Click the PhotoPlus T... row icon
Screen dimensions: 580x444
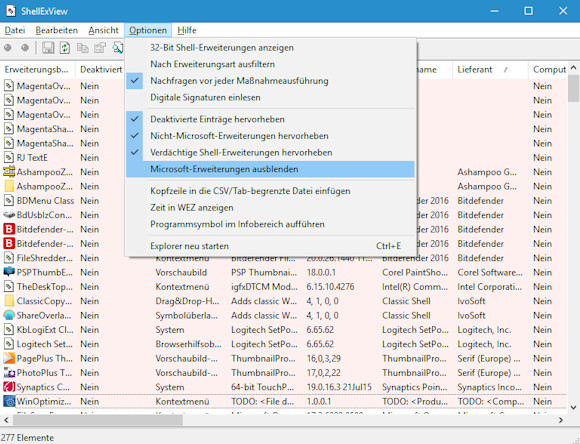click(9, 373)
